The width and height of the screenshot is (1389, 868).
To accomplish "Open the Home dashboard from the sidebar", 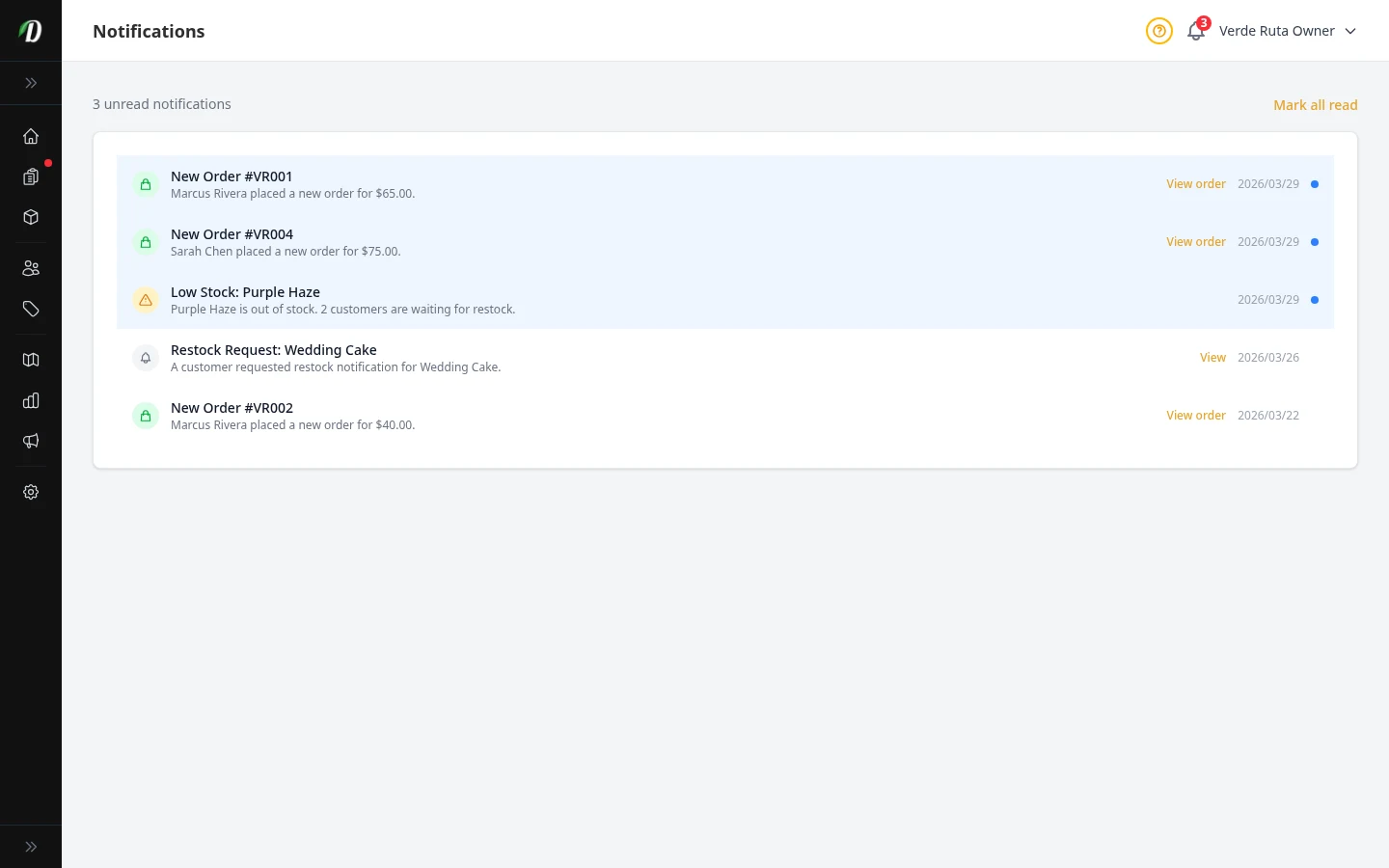I will coord(31,136).
